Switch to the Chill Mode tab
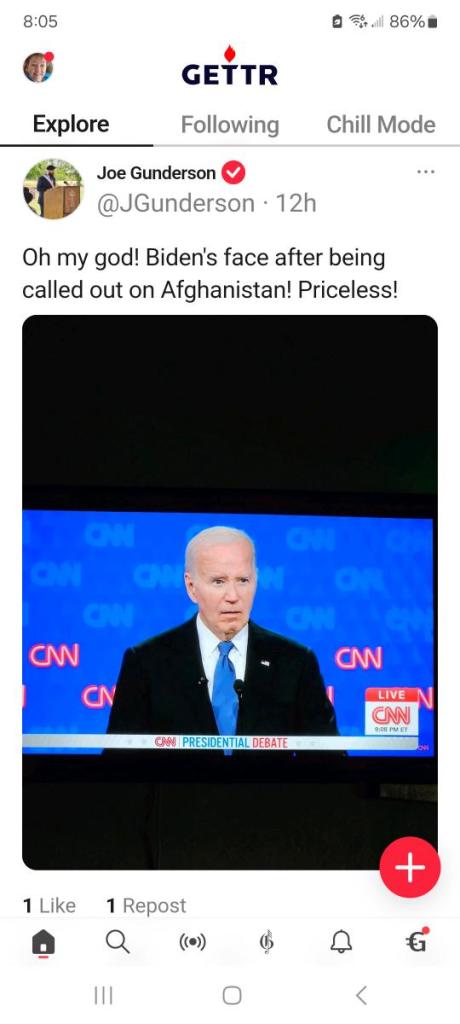This screenshot has width=460, height=1024. tap(381, 124)
